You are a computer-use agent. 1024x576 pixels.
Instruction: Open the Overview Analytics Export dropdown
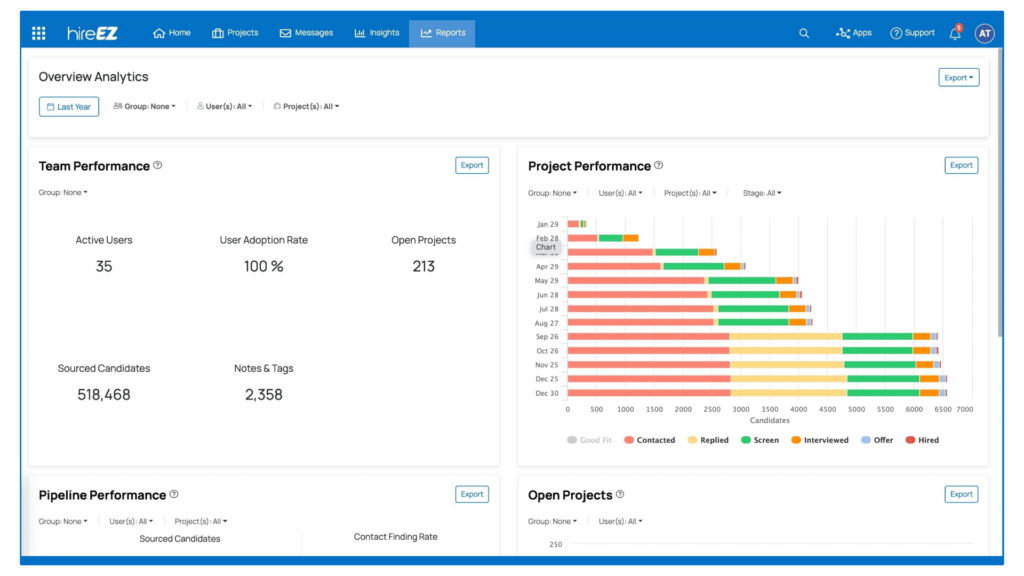click(x=959, y=77)
